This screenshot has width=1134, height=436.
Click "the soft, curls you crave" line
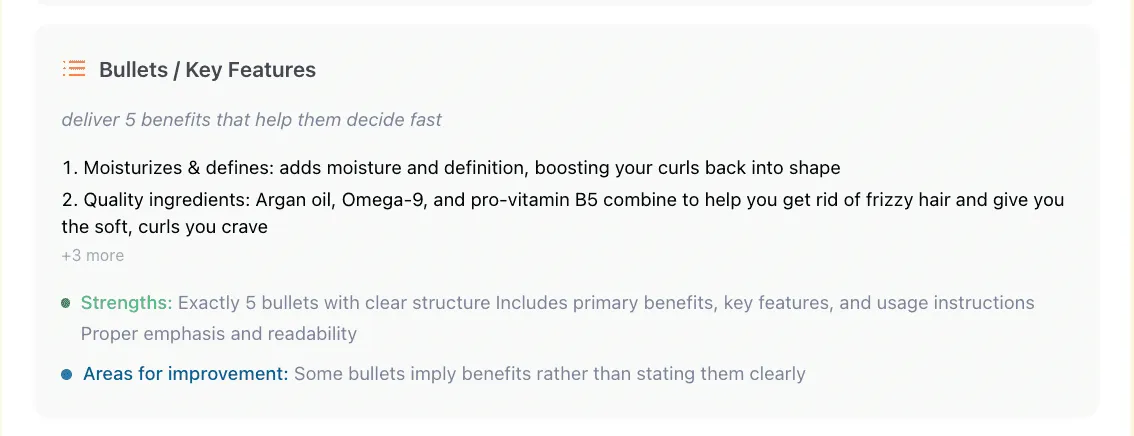[x=165, y=227]
